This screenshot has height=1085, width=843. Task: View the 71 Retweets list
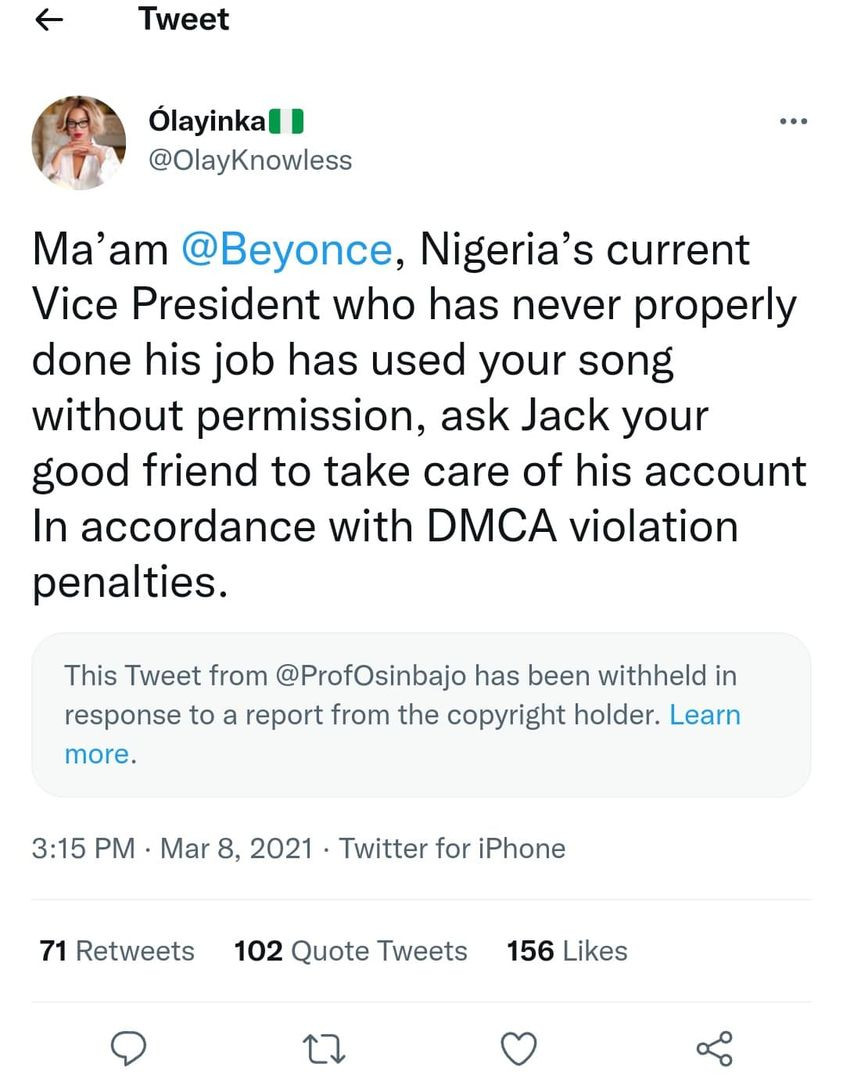[117, 950]
